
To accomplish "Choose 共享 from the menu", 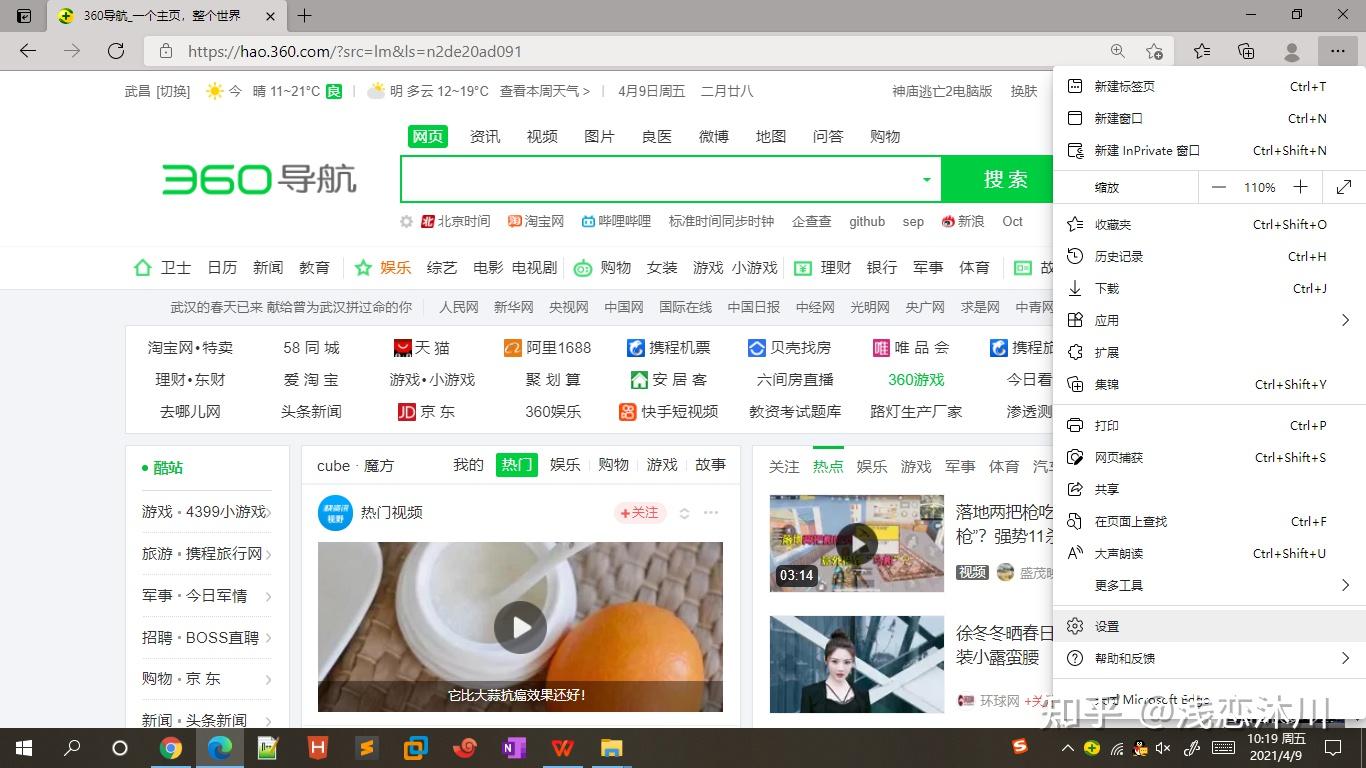I will [x=1210, y=490].
